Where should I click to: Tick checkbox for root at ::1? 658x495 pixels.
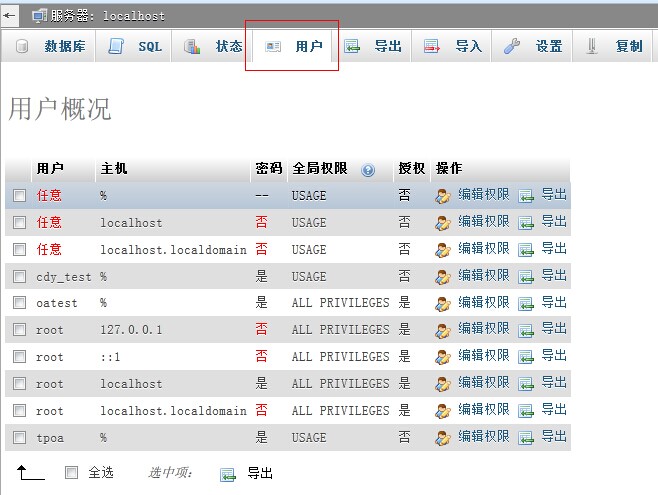(x=19, y=357)
